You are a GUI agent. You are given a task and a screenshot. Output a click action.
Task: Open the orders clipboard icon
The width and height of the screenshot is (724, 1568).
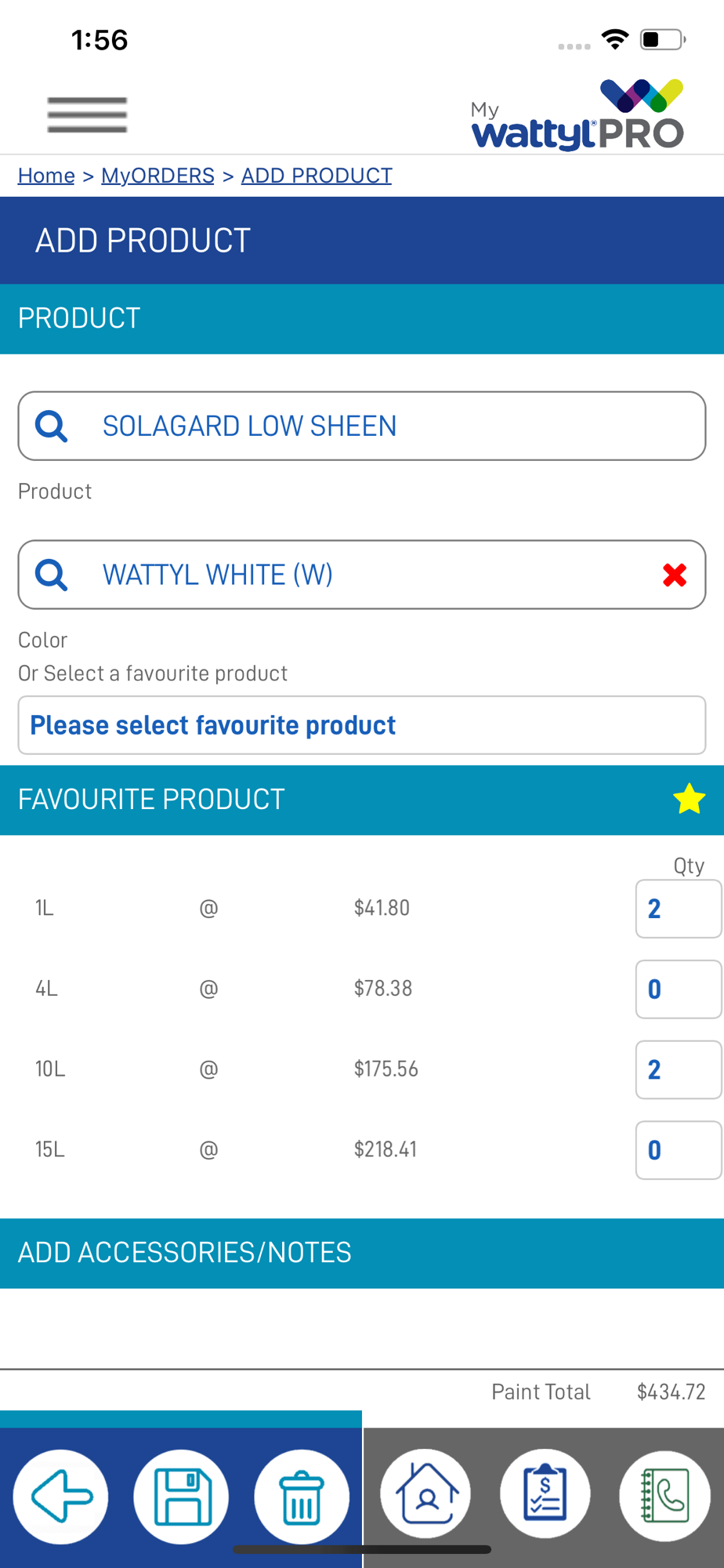[545, 1494]
